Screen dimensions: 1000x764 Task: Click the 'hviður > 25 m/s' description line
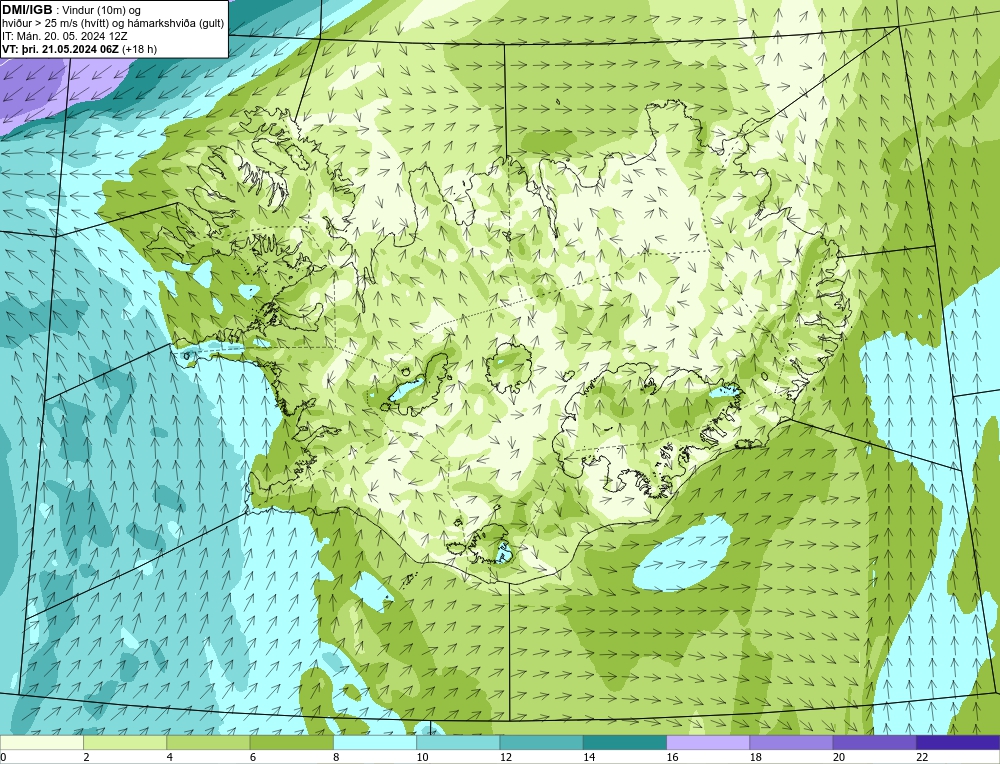click(113, 23)
